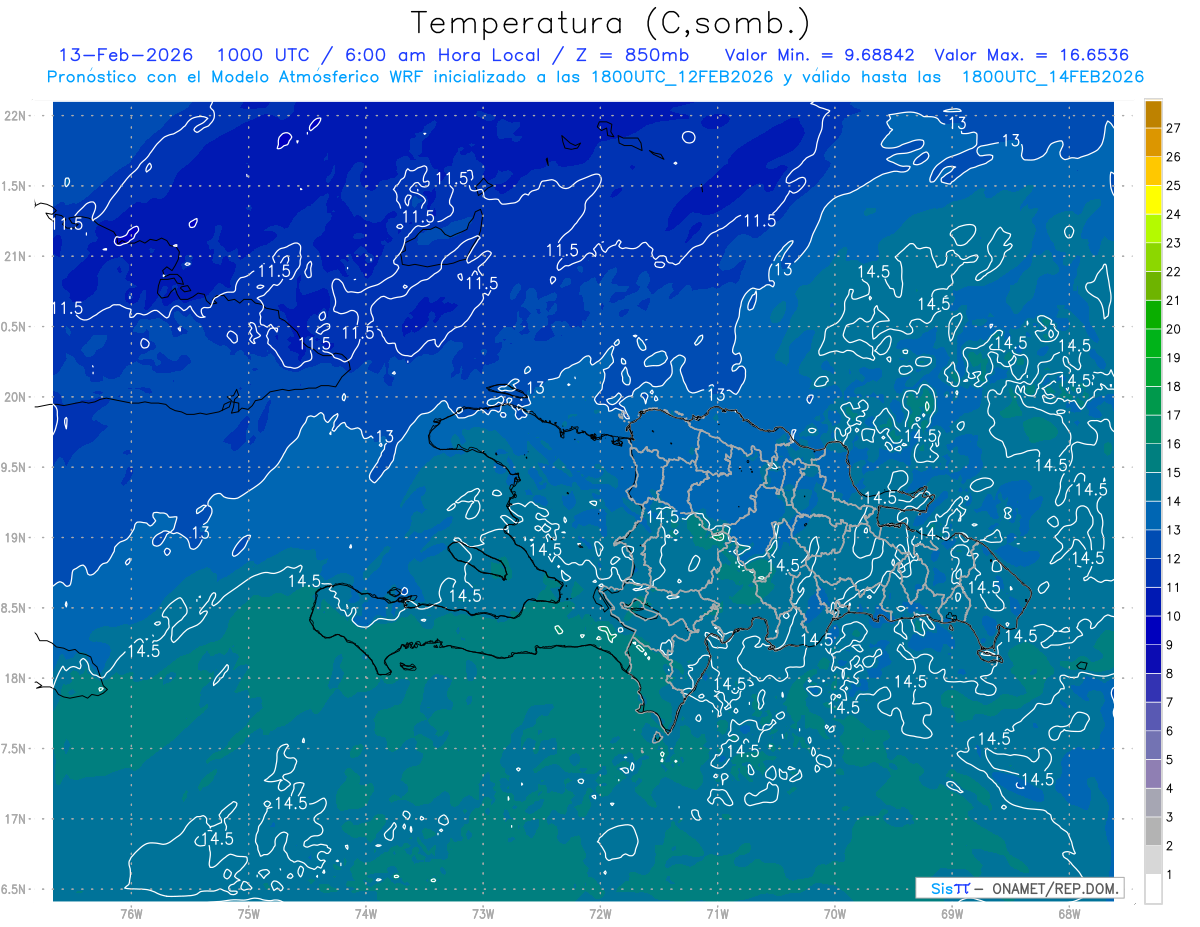Click the '9.5N' latitude axis label
The height and width of the screenshot is (927, 1200).
click(15, 467)
